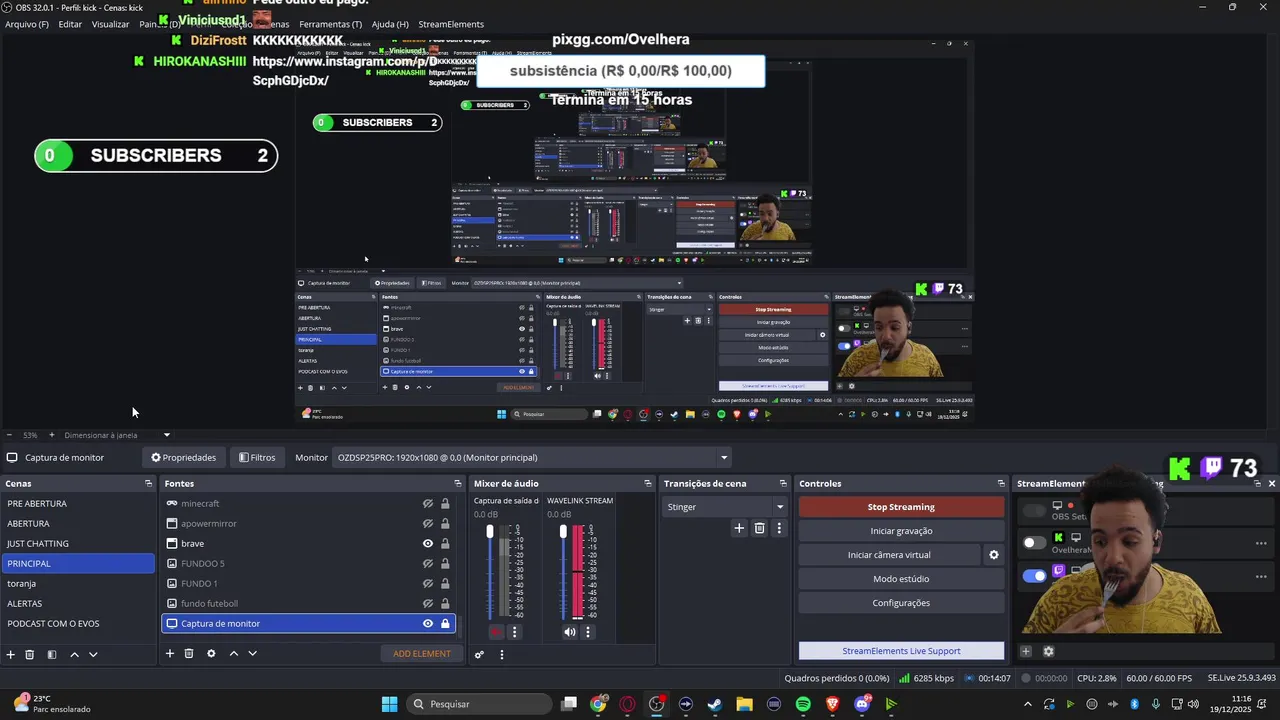The width and height of the screenshot is (1280, 720).
Task: Open the Arquivo menu
Action: click(27, 24)
